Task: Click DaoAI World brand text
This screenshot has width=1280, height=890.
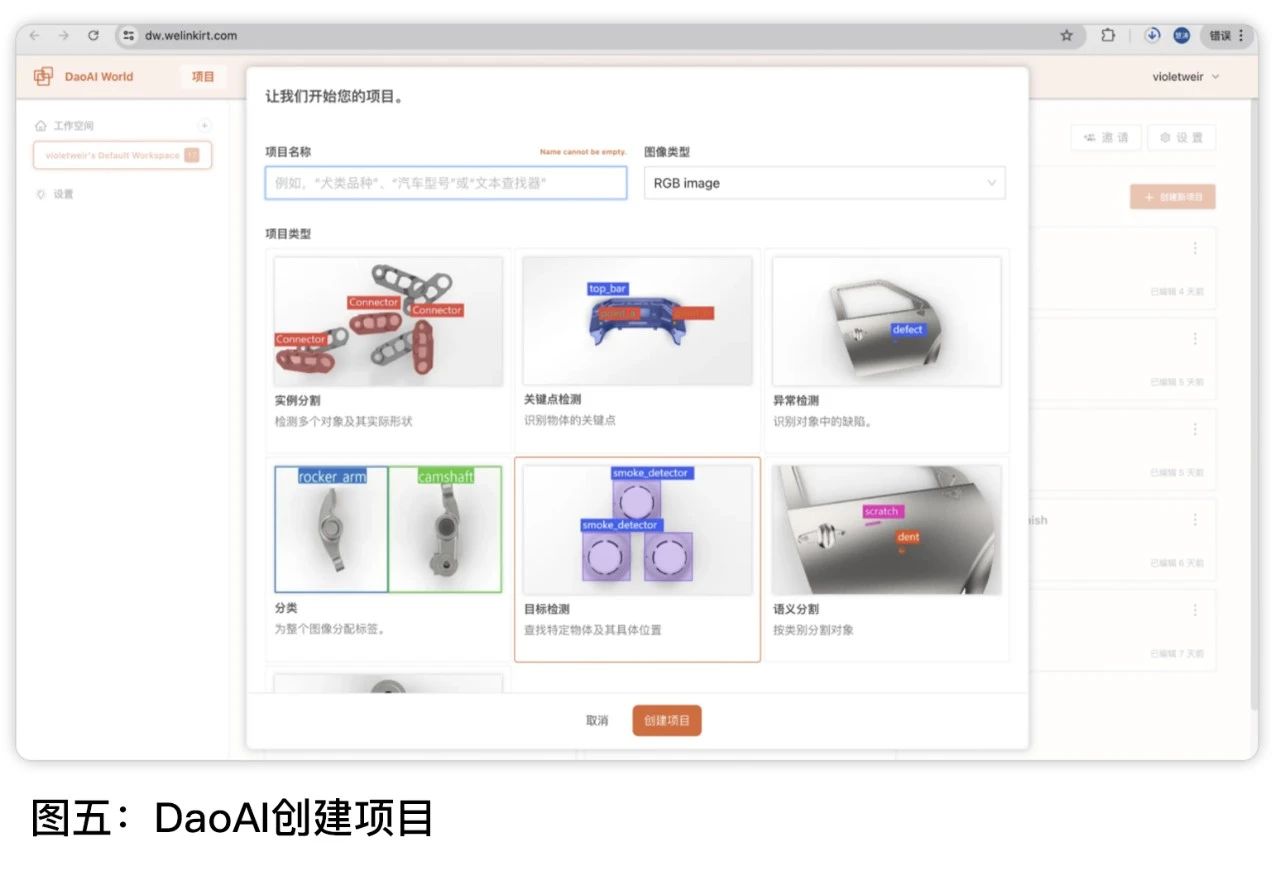Action: (x=99, y=76)
